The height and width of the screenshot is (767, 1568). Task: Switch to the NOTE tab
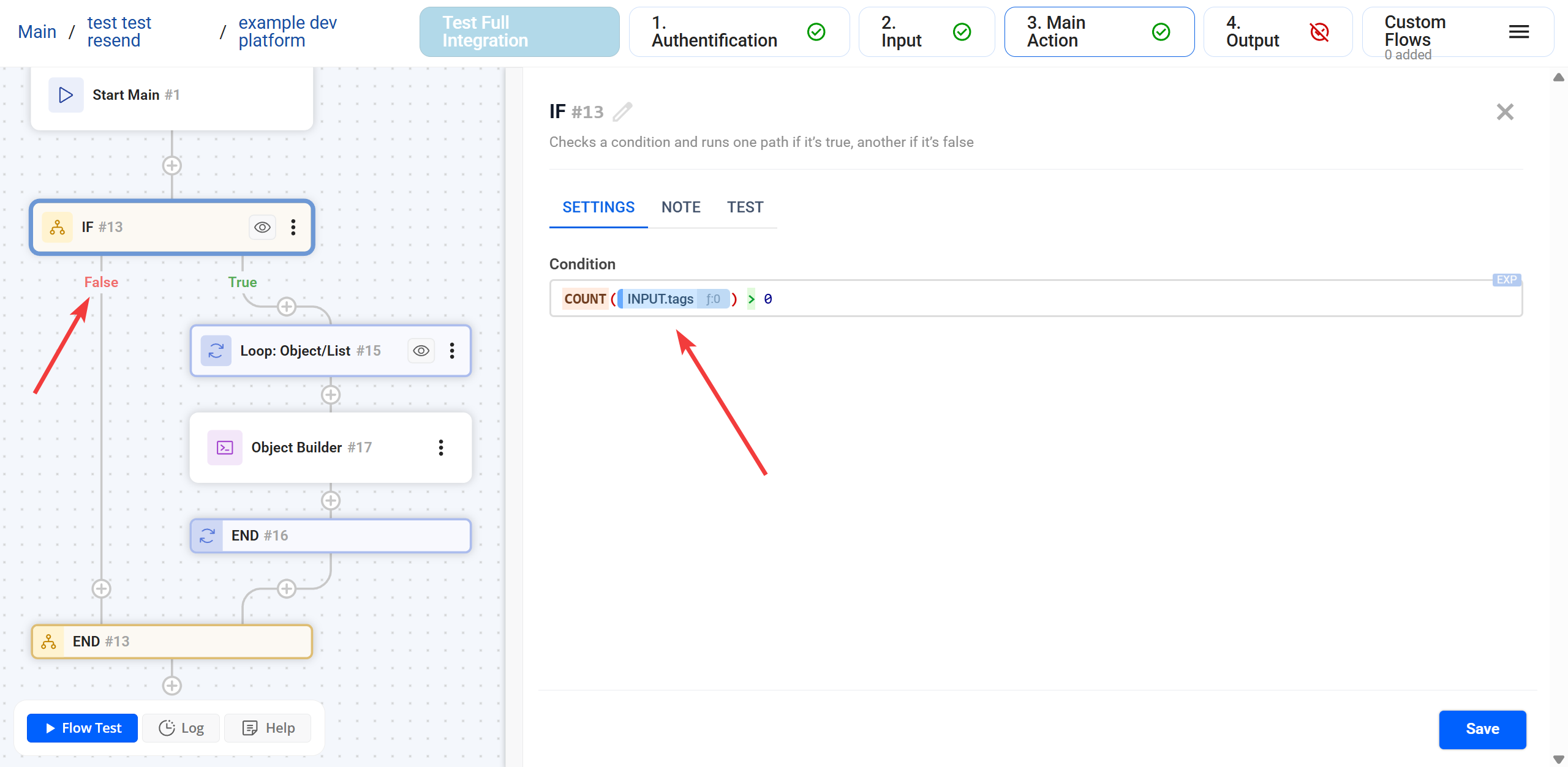click(x=680, y=207)
